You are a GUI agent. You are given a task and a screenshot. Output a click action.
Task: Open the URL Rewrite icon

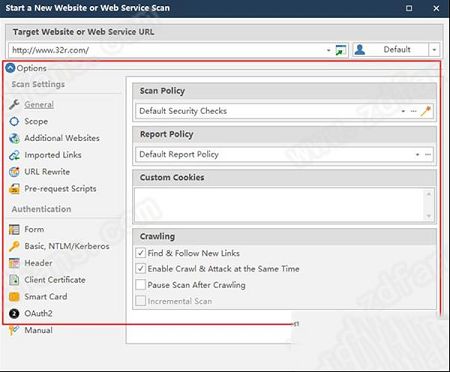14,172
